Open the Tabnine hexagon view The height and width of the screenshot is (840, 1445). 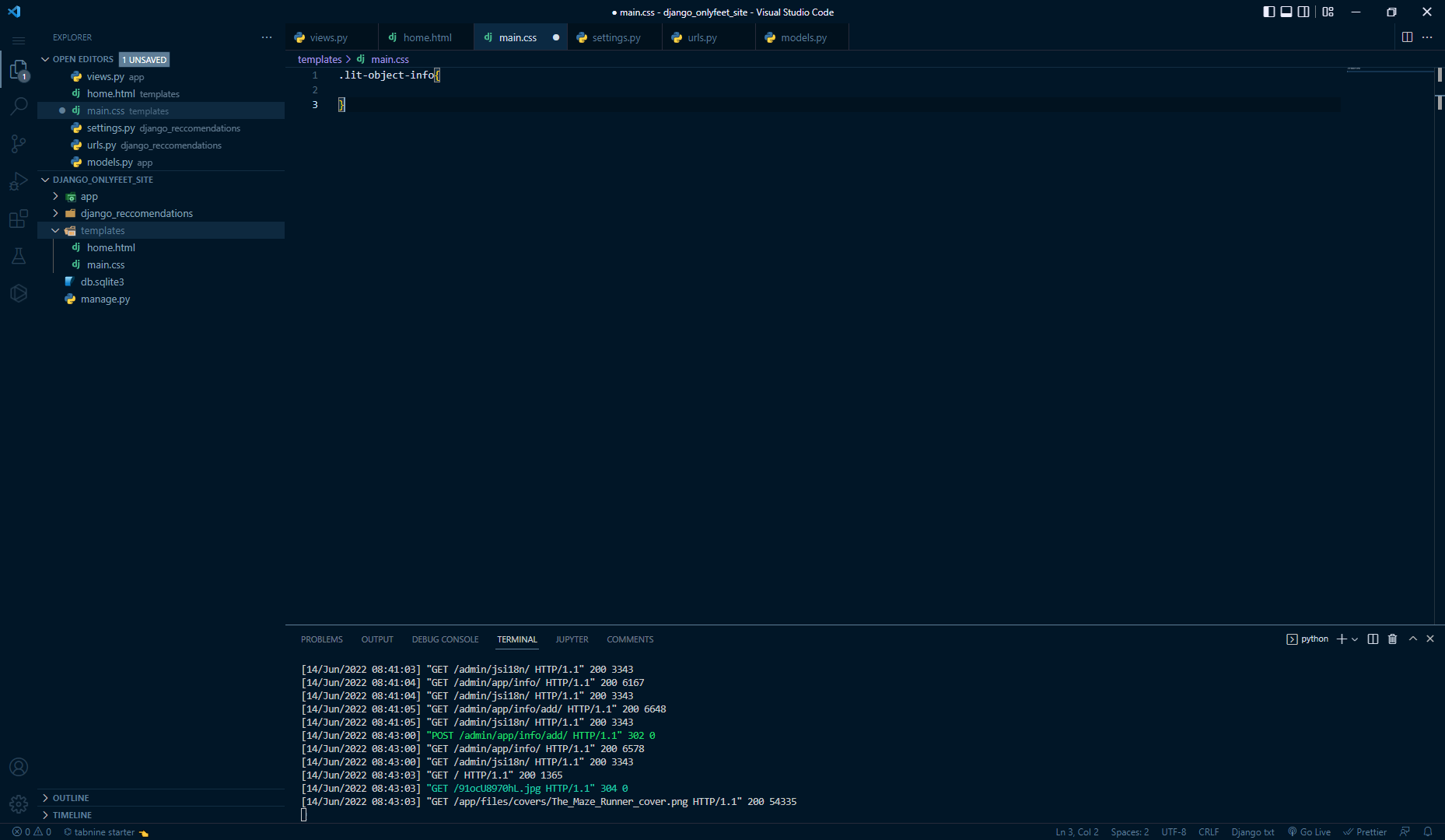(x=19, y=293)
